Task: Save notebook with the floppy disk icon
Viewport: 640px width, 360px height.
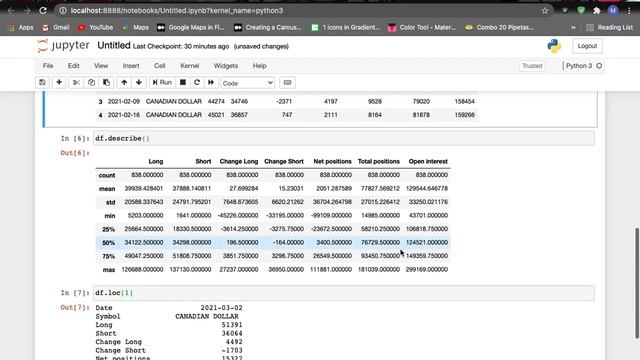Action: 42,82
